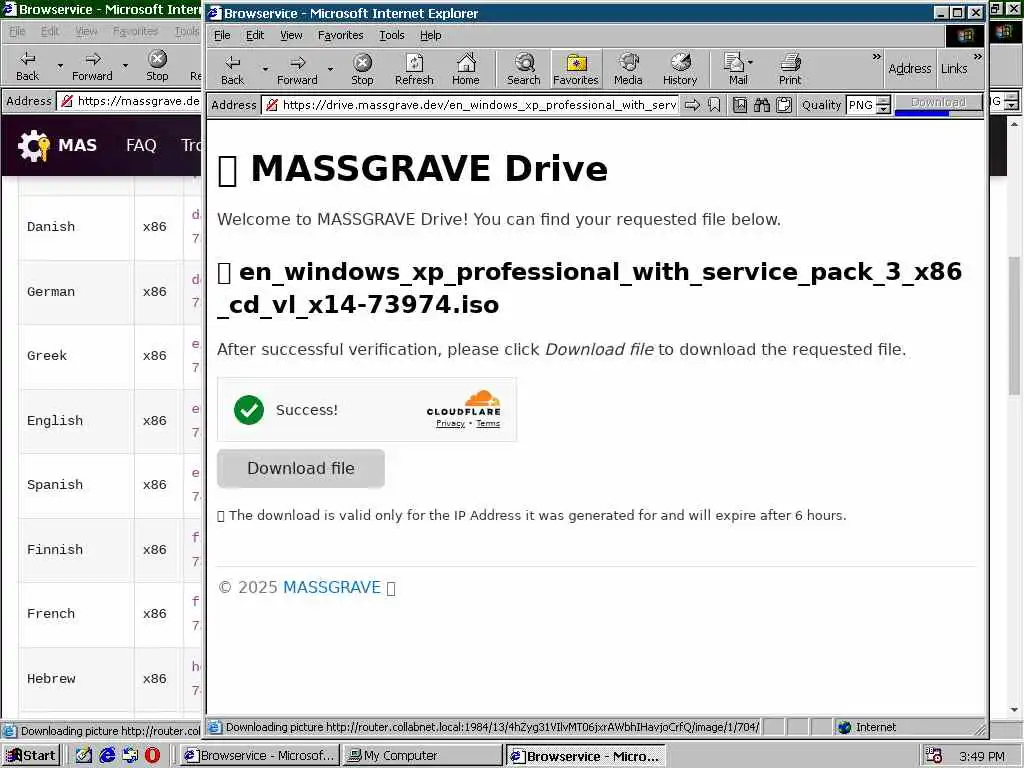Viewport: 1024px width, 768px height.
Task: Expand the Links bar overflow chevron
Action: [977, 57]
